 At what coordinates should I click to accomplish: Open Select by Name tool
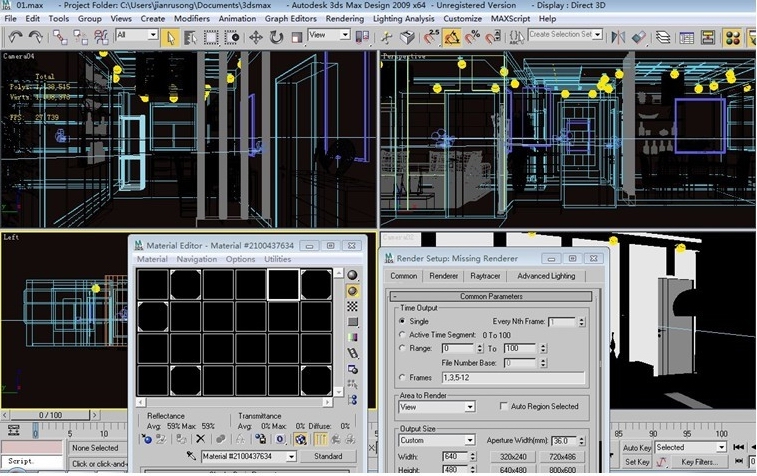(190, 37)
